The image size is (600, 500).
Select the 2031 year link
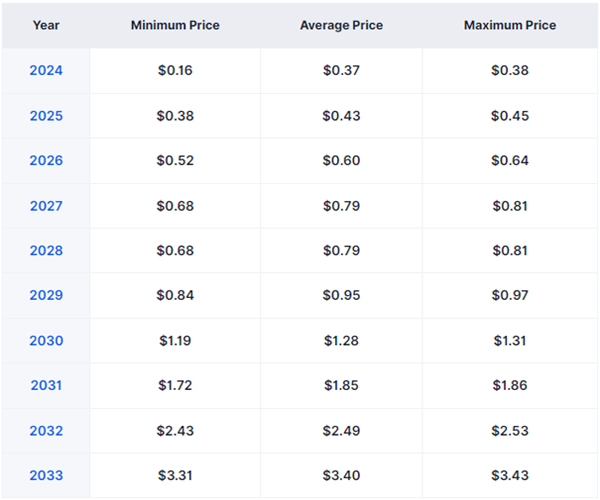(46, 386)
